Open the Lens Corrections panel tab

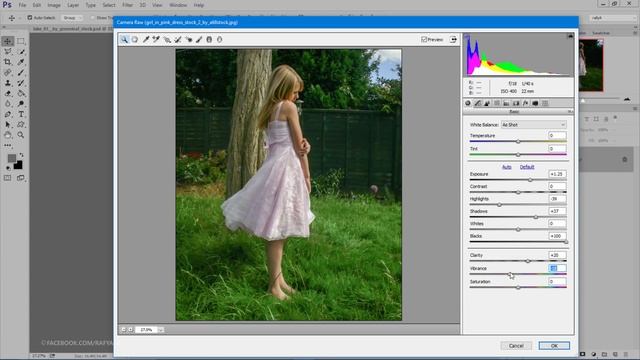(x=516, y=103)
